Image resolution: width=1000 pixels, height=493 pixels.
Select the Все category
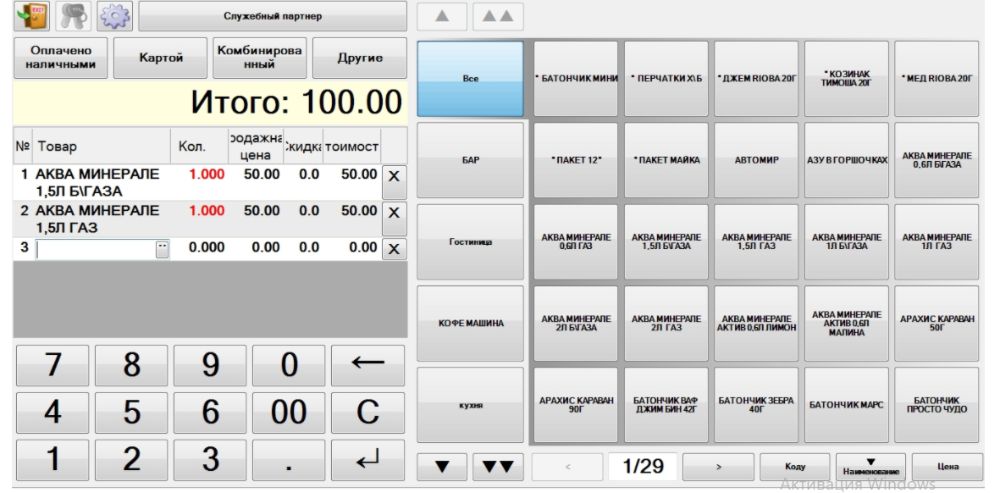click(470, 79)
